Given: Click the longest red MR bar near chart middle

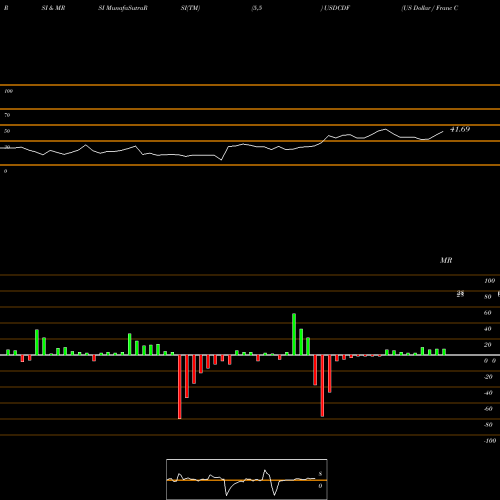Looking at the screenshot, I should click(180, 387).
